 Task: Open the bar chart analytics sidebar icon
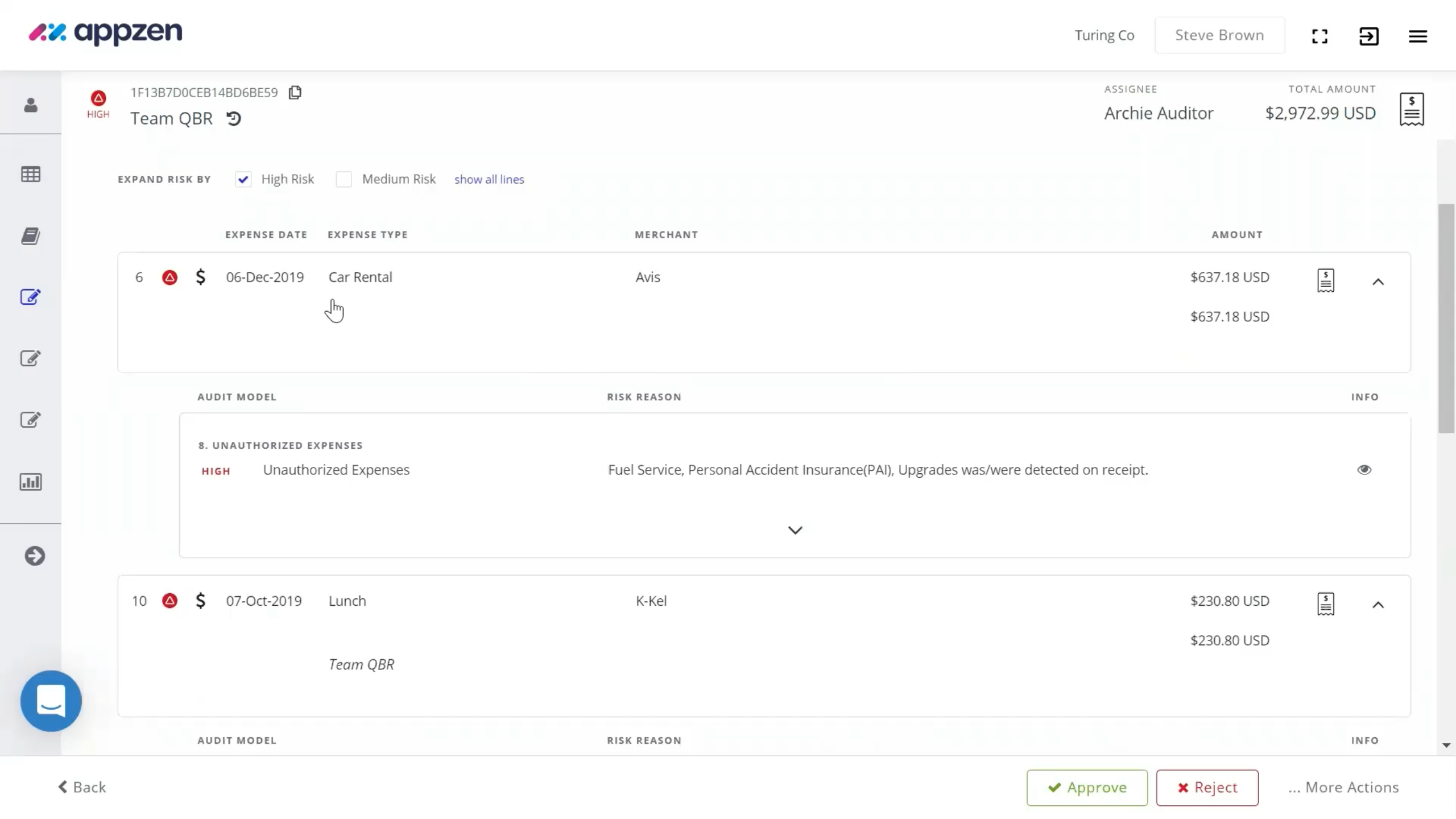[30, 481]
